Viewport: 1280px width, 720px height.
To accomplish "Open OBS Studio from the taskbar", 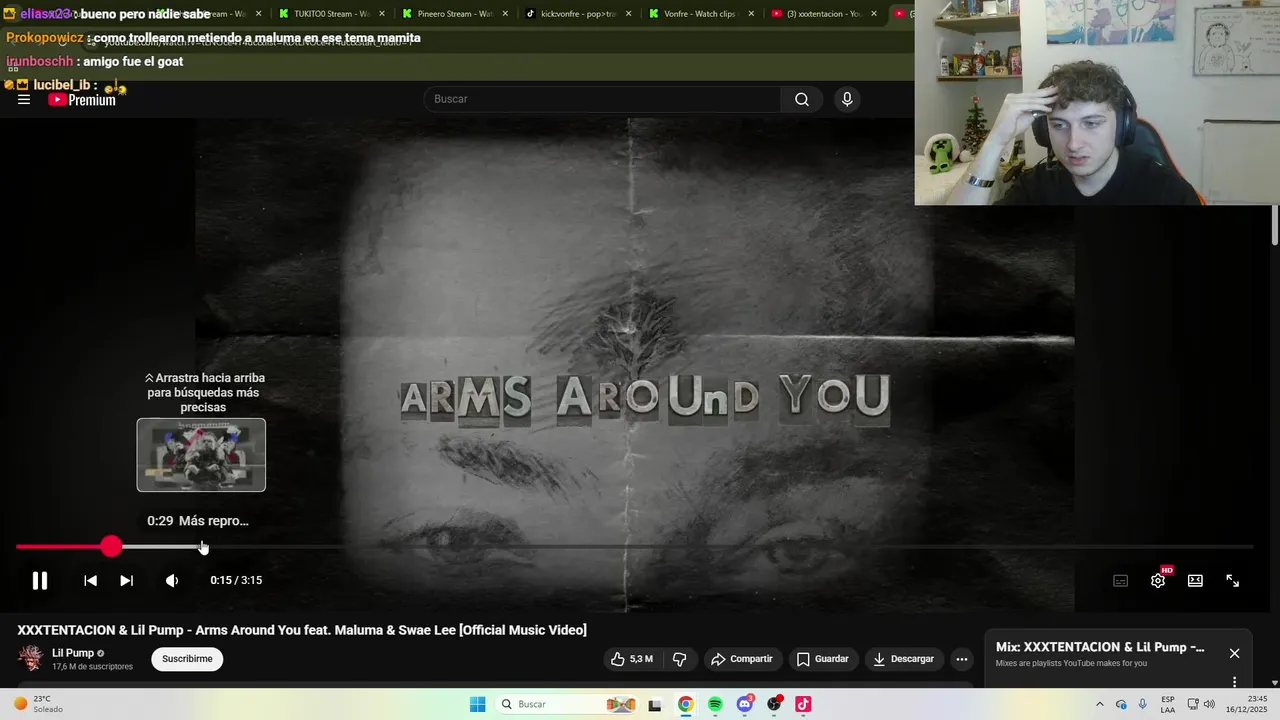I will (x=774, y=704).
